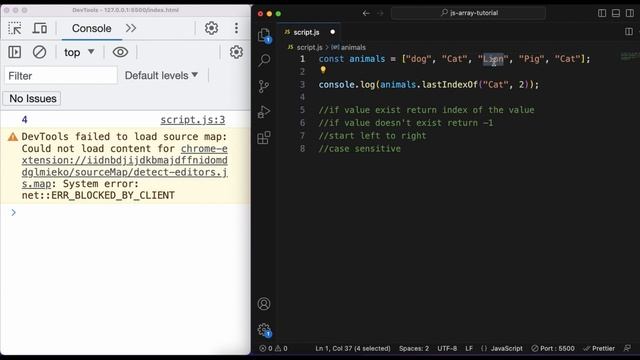Go back with the VS Code arrow

[366, 13]
